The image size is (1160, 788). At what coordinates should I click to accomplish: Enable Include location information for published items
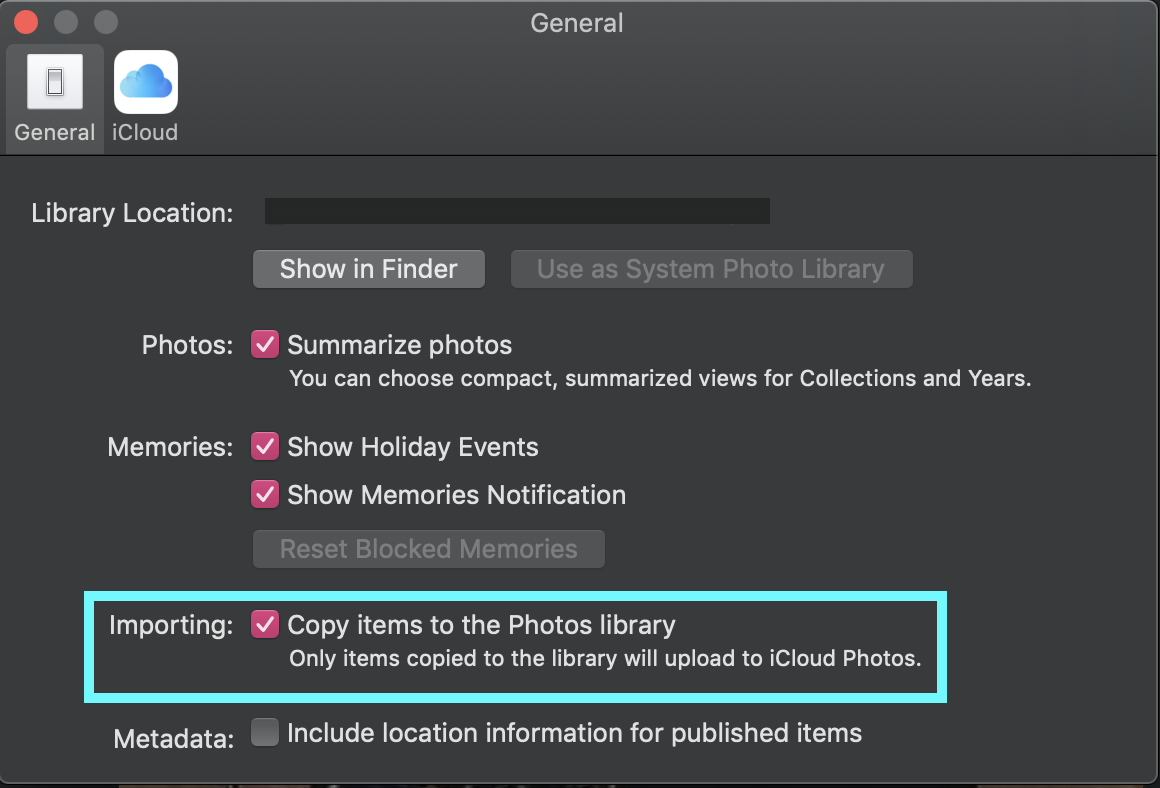click(265, 733)
